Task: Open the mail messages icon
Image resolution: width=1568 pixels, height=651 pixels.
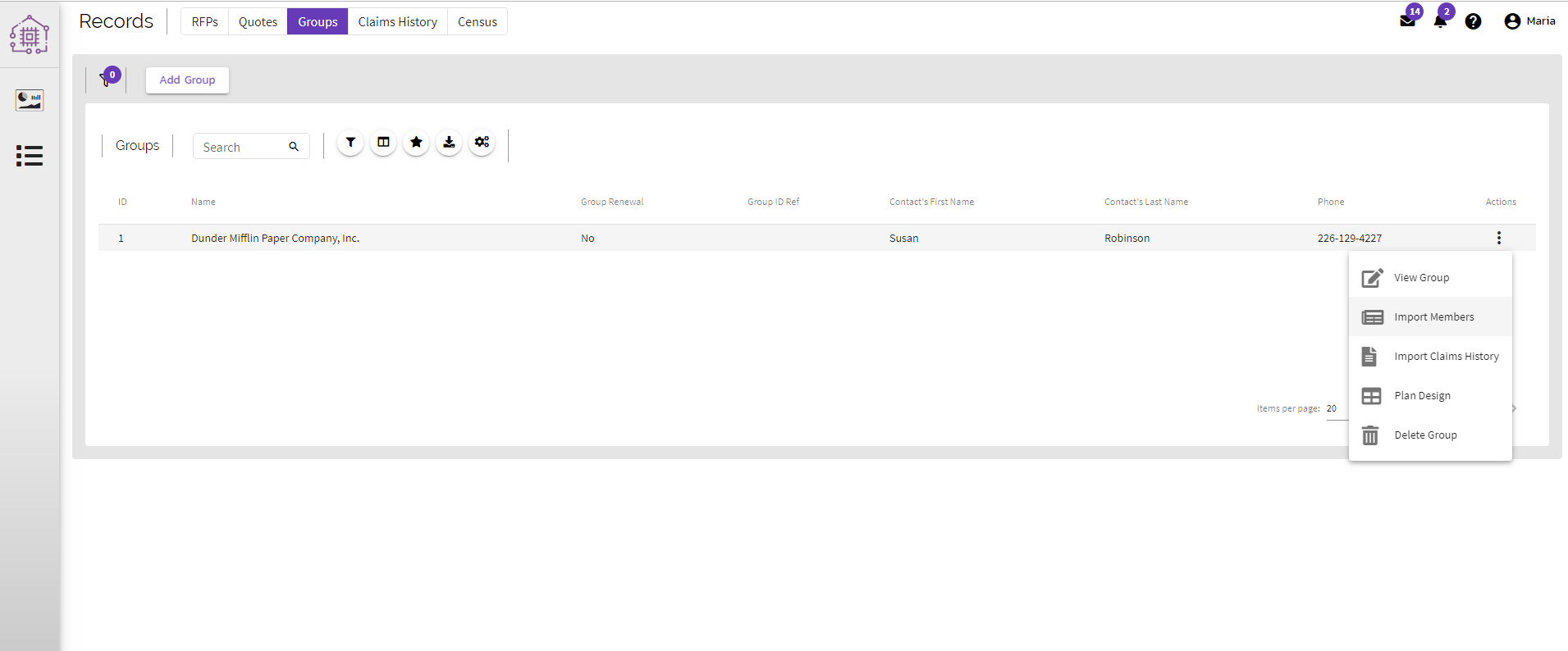Action: [1407, 21]
